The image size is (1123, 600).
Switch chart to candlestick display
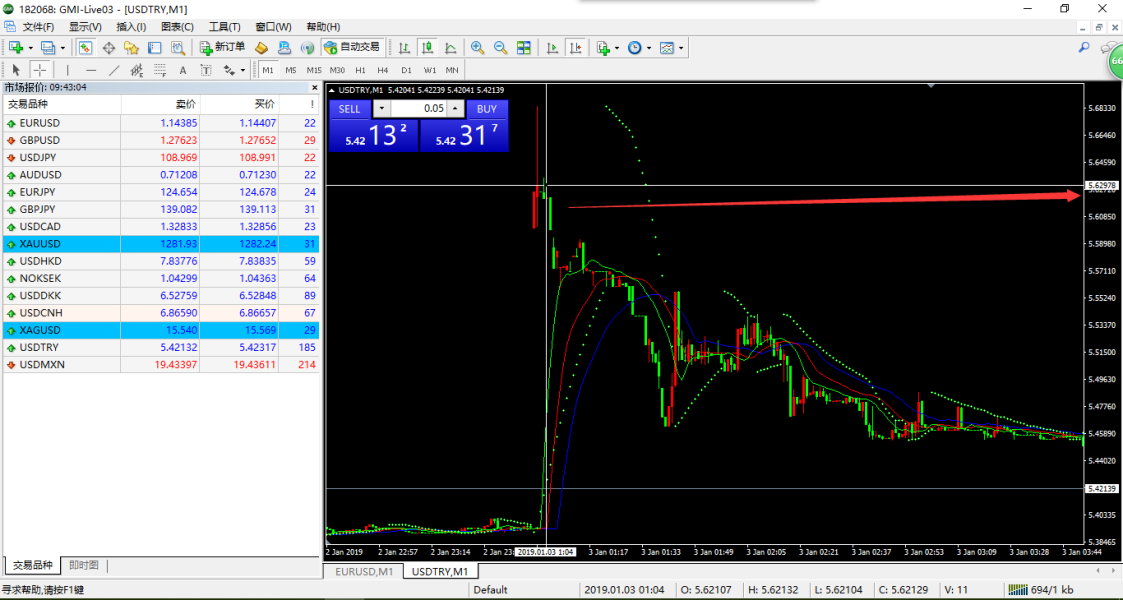pos(427,47)
